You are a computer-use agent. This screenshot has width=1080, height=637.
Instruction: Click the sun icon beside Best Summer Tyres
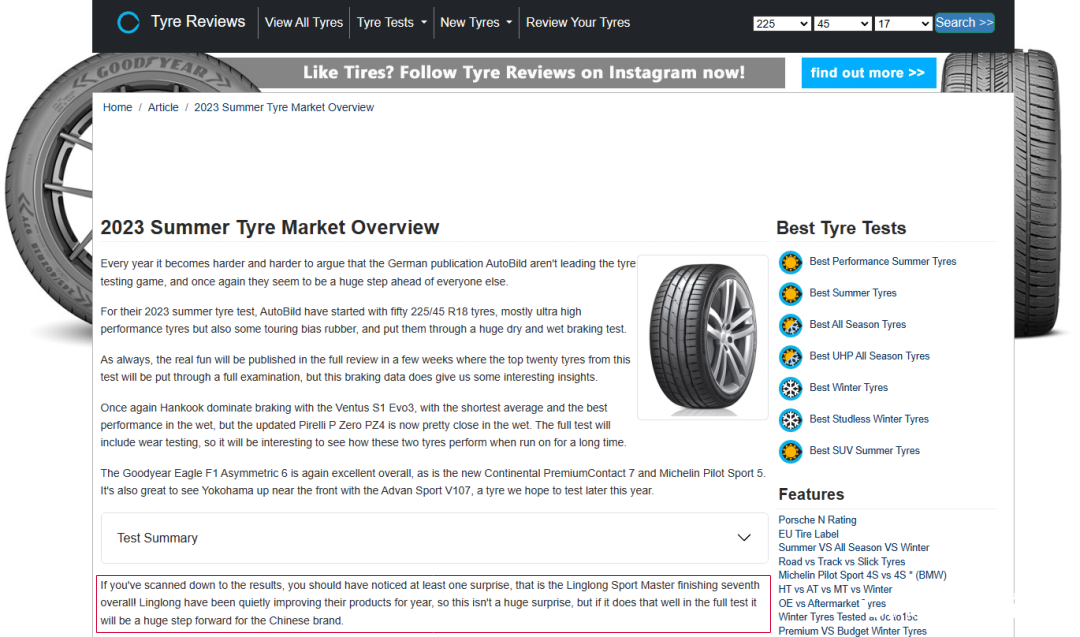791,294
